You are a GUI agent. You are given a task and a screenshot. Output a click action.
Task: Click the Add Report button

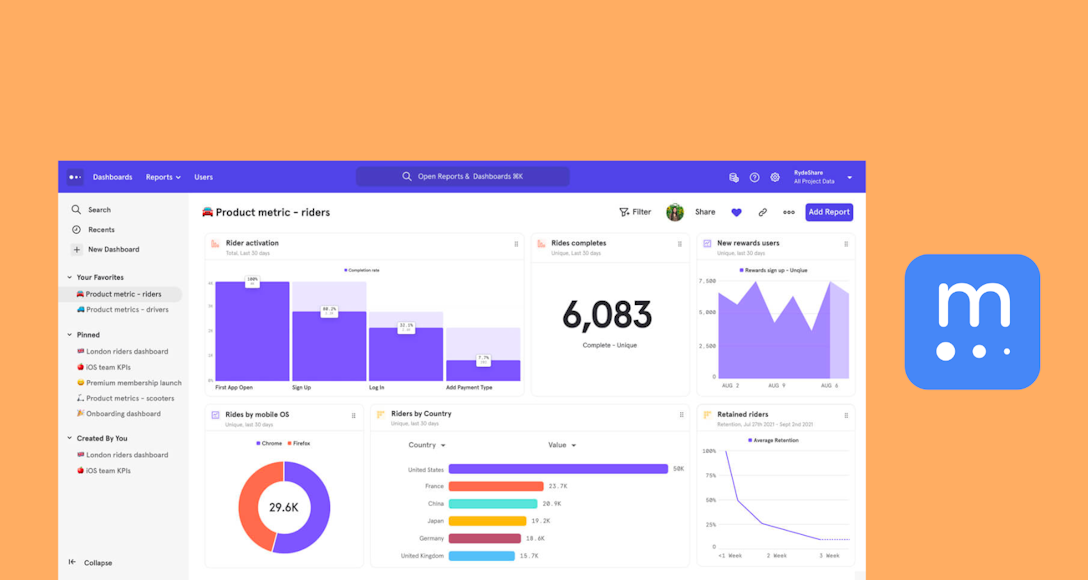(829, 212)
